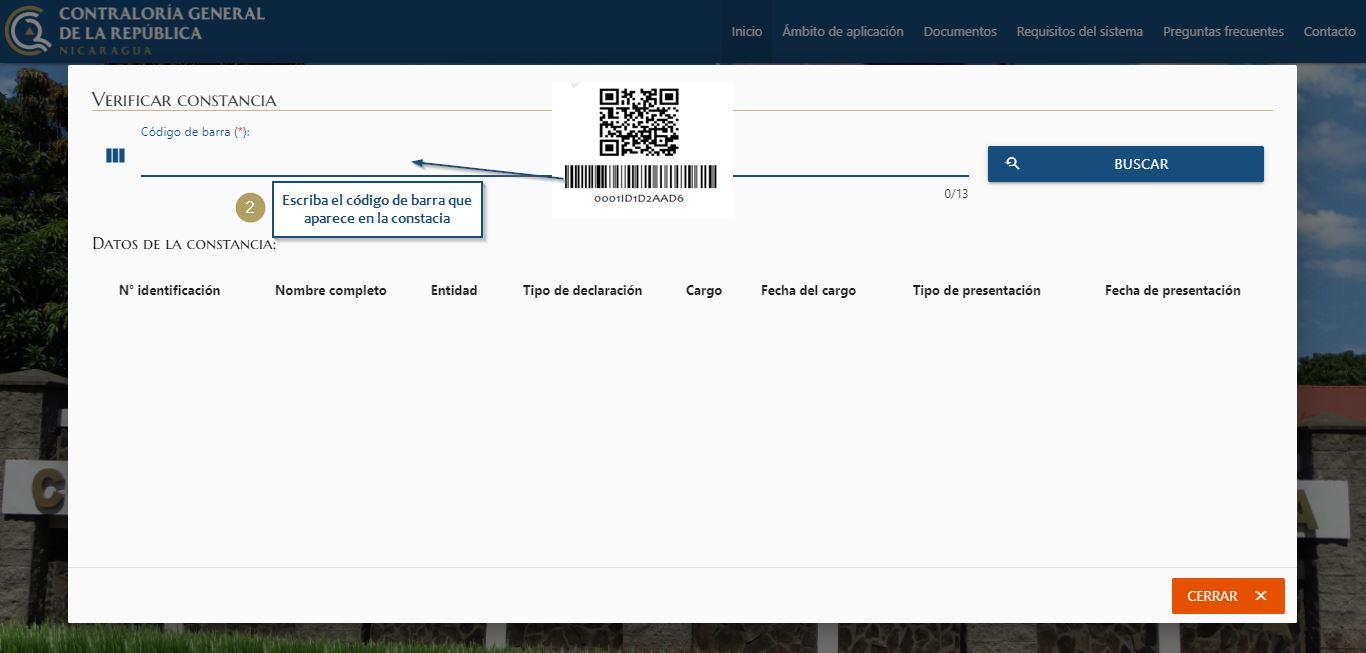1366x653 pixels.
Task: Click the Verificar constancia heading
Action: coord(184,100)
